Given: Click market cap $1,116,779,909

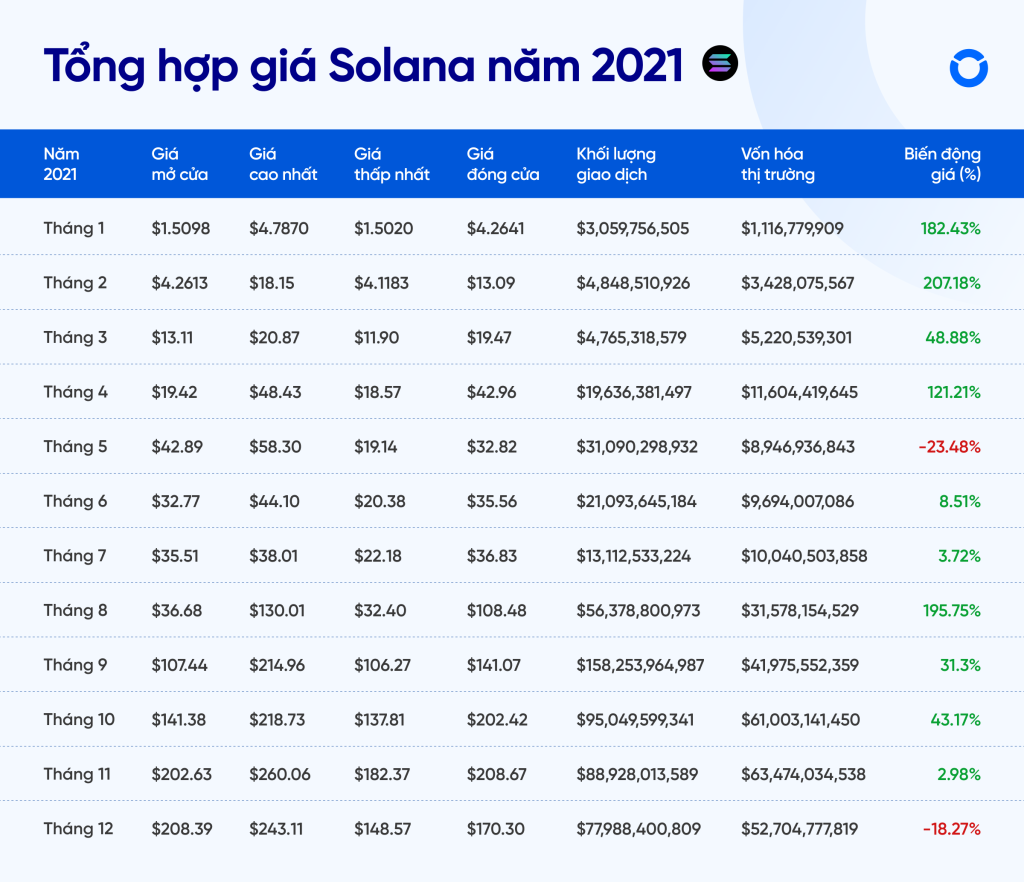Looking at the screenshot, I should tap(792, 228).
